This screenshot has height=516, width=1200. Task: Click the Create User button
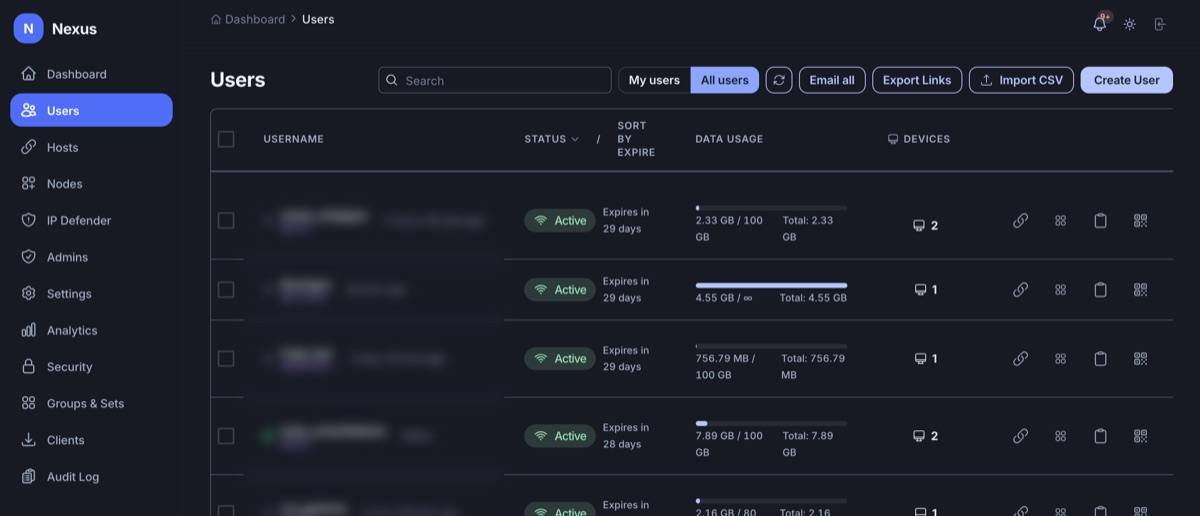(x=1126, y=80)
